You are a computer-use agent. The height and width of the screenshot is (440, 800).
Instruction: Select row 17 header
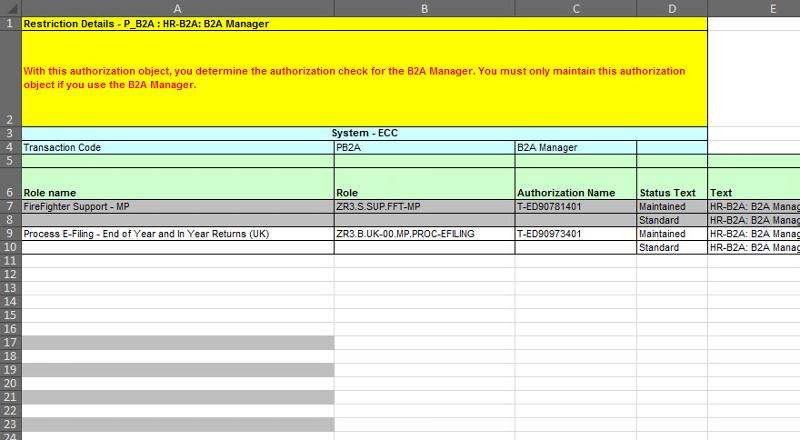coord(10,343)
